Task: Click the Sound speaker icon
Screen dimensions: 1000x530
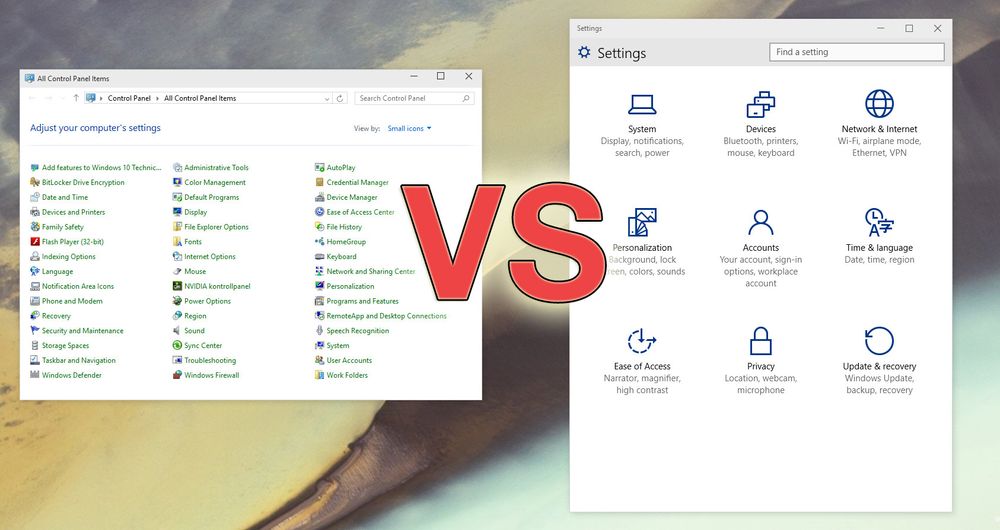Action: (x=177, y=330)
